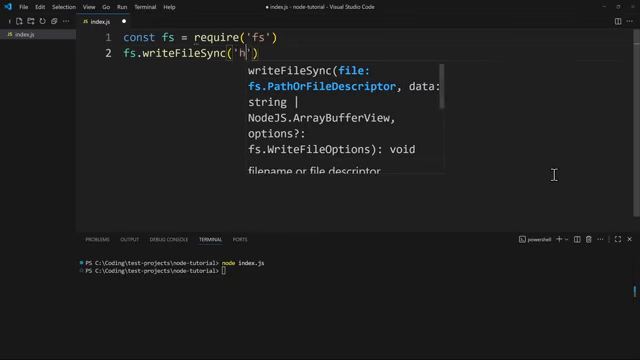Switch to the Terminal panel tab

[210, 240]
